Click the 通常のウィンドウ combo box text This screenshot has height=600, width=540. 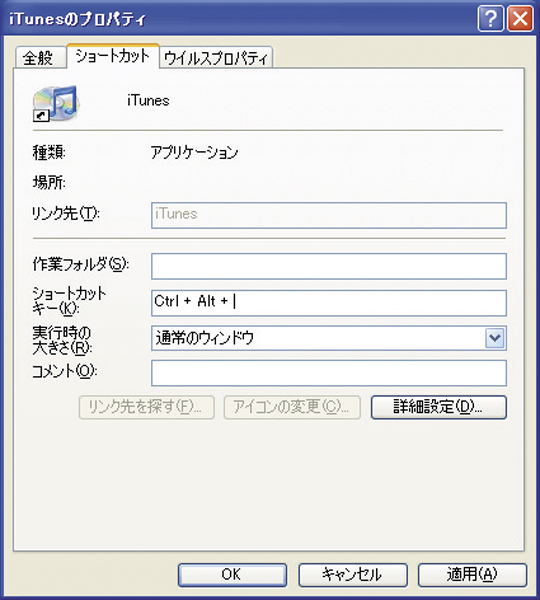205,338
